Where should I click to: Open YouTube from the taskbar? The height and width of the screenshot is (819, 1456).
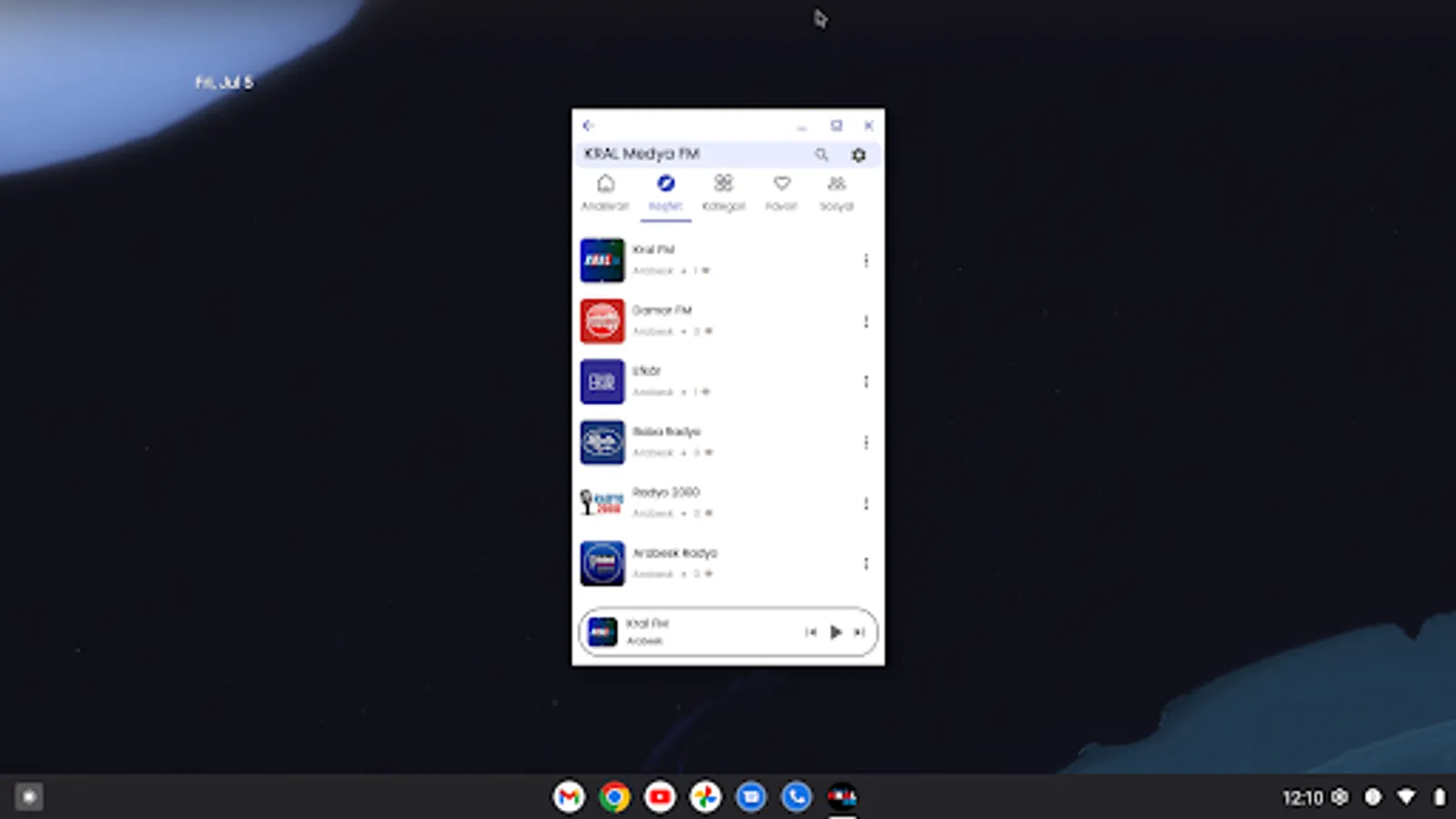(660, 796)
